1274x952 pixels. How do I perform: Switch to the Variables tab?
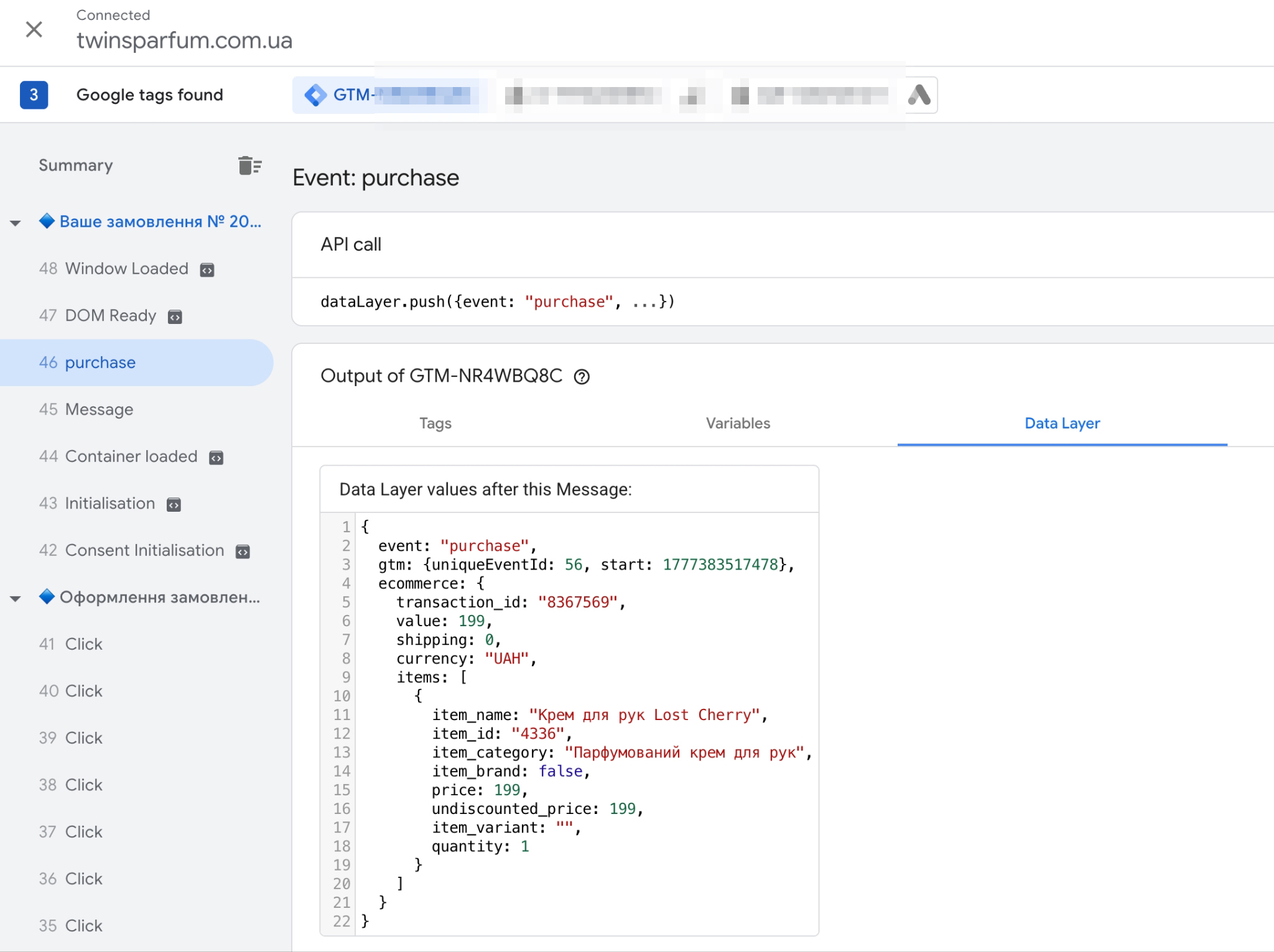click(738, 423)
